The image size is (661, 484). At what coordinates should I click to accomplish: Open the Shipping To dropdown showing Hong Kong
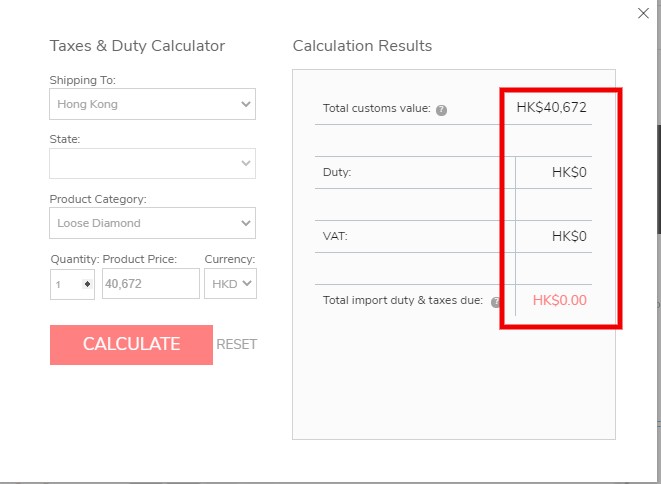[x=152, y=104]
